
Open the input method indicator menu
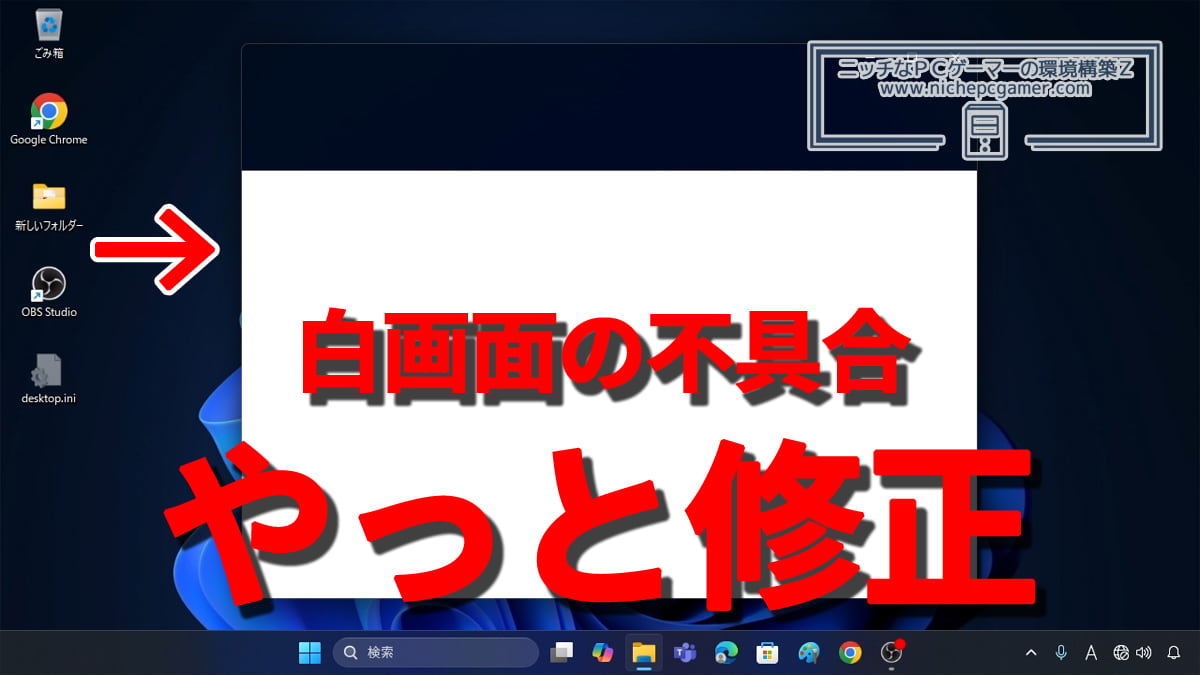click(1091, 653)
